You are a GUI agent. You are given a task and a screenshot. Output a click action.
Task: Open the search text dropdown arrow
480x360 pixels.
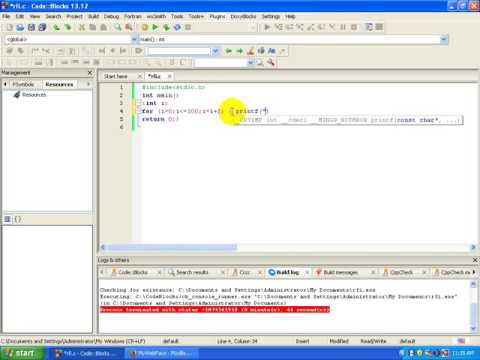pos(215,51)
